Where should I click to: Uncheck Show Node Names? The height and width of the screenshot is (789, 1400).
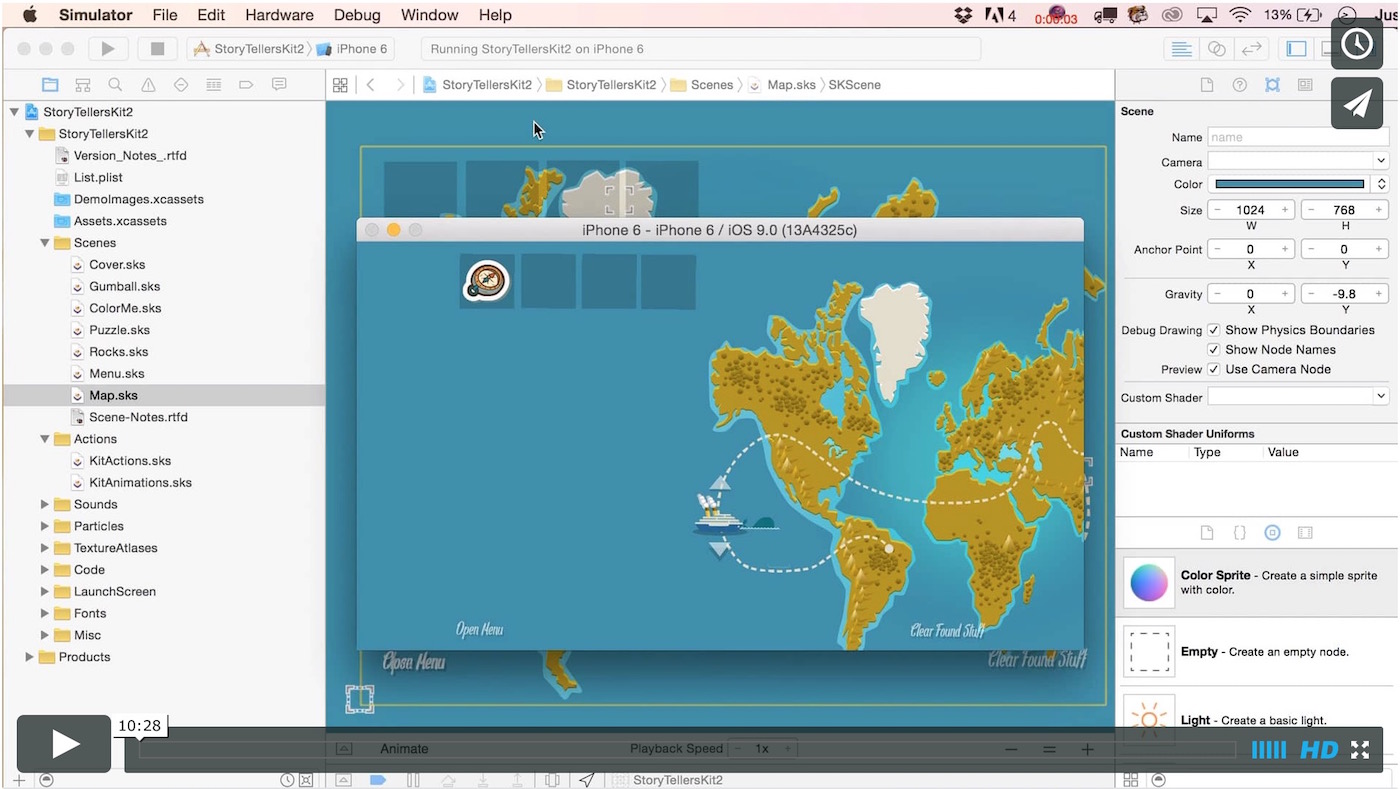(1214, 350)
